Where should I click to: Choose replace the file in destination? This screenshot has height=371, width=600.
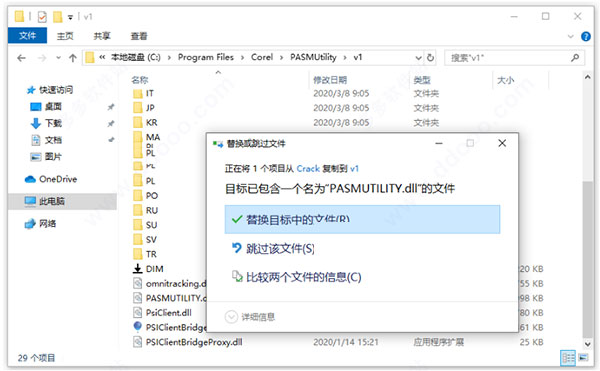click(x=362, y=219)
